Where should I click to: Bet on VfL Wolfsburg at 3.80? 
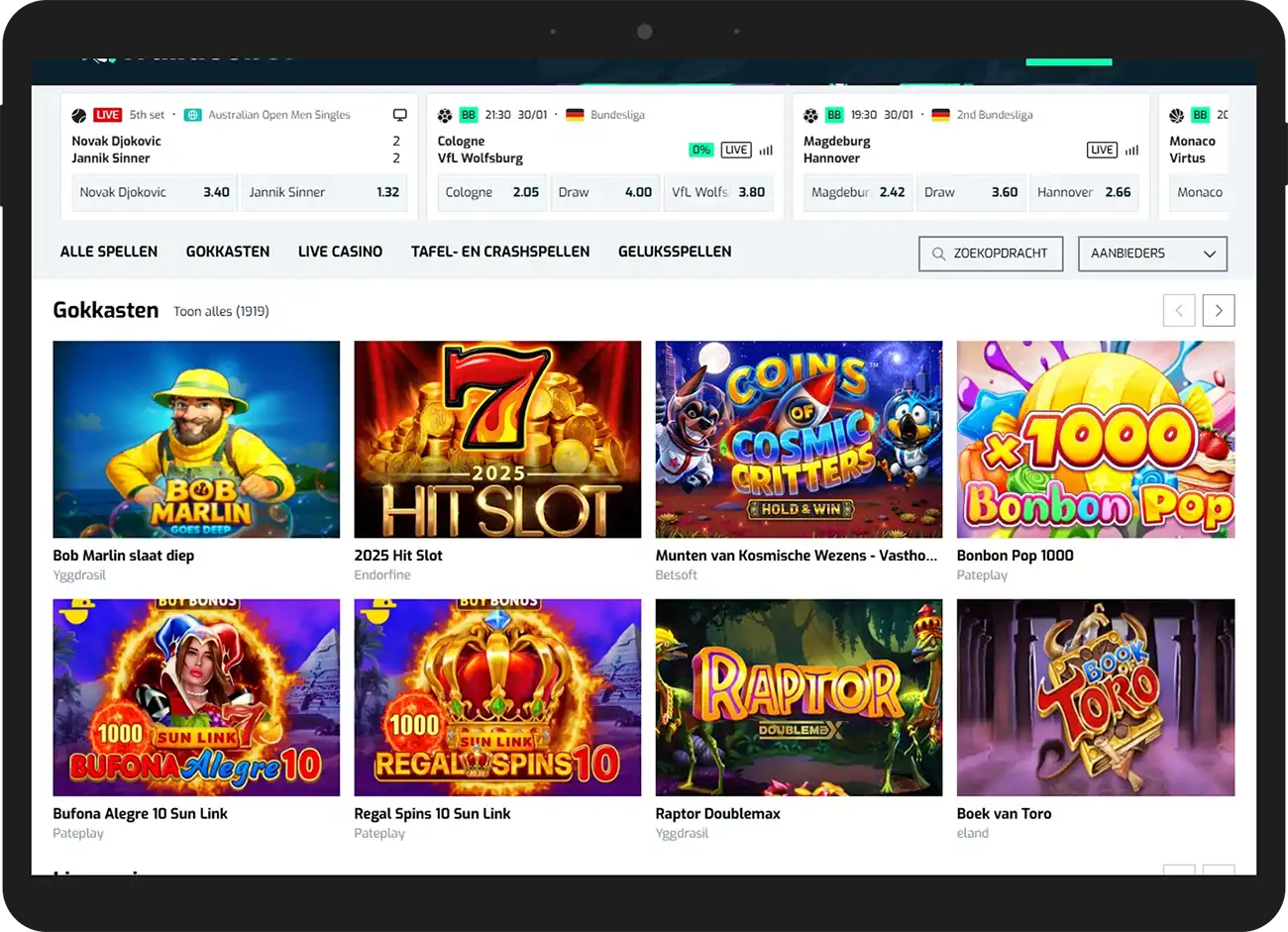(718, 192)
